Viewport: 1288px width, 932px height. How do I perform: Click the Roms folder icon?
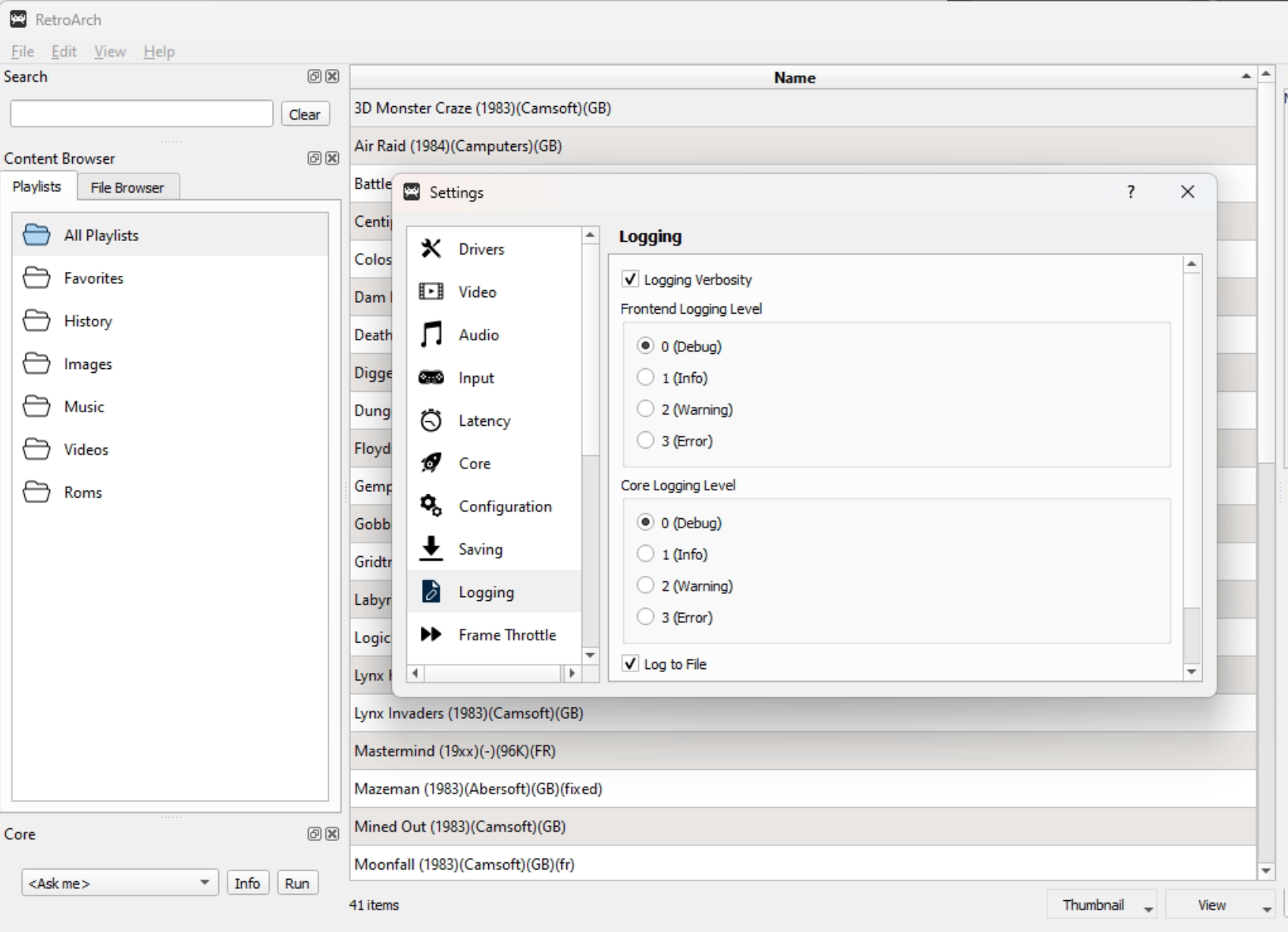point(36,492)
